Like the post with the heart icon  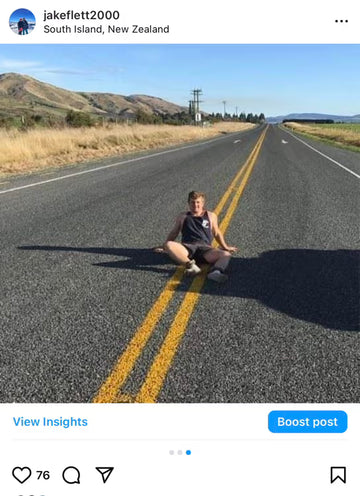22,475
